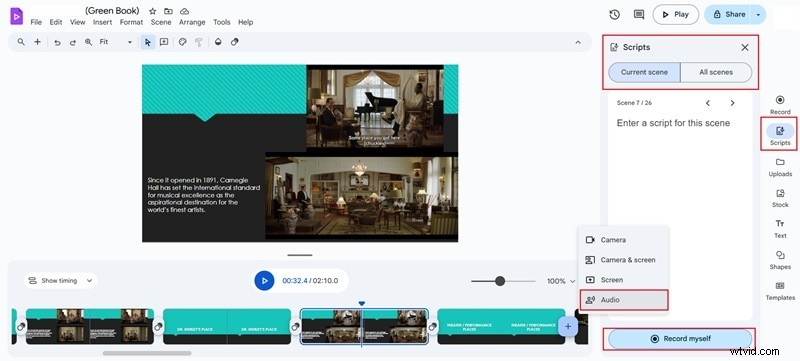Screen dimensions: 800x361
Task: Click the transition icon in the toolbar
Action: [234, 42]
